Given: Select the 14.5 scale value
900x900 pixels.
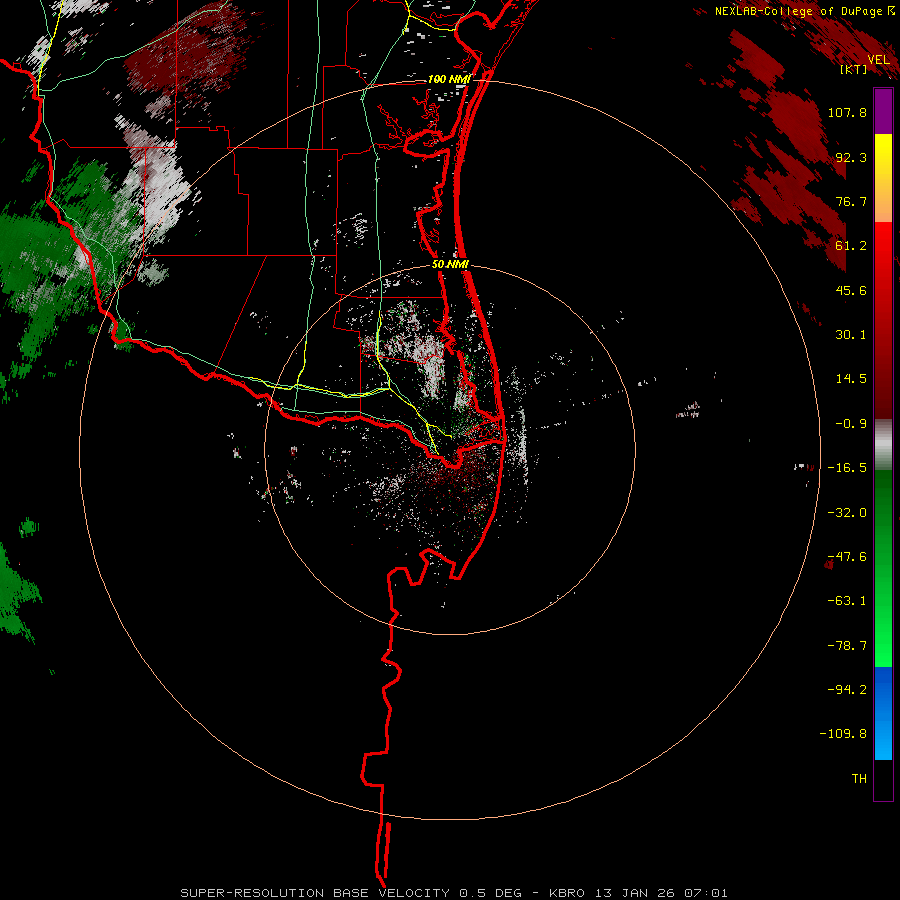Looking at the screenshot, I should (x=851, y=379).
